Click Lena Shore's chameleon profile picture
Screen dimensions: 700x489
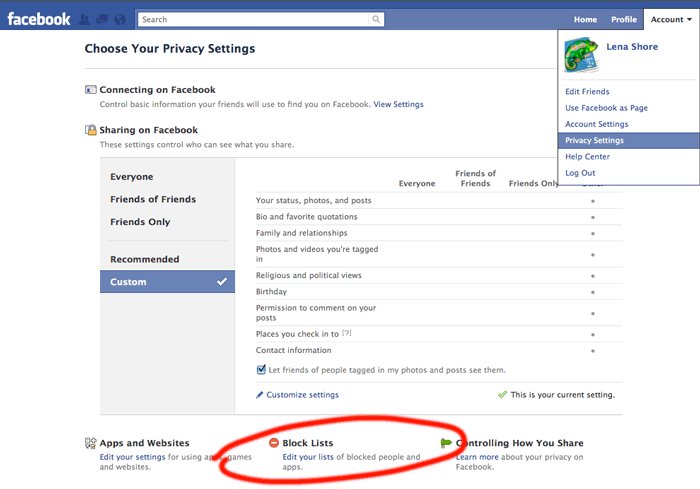pos(581,55)
